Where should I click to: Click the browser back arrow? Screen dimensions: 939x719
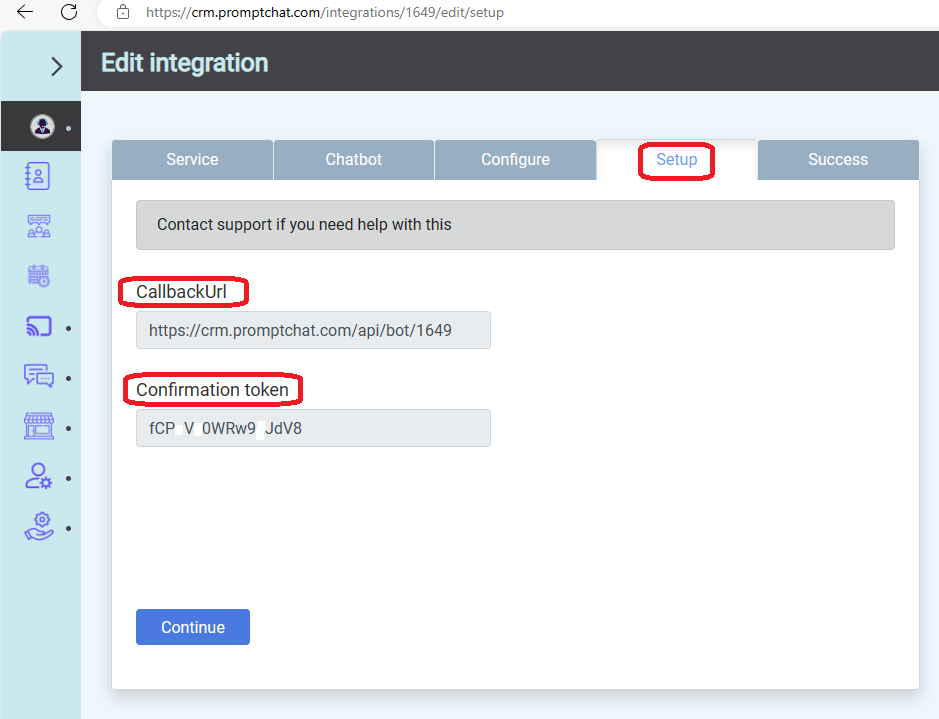tap(25, 12)
